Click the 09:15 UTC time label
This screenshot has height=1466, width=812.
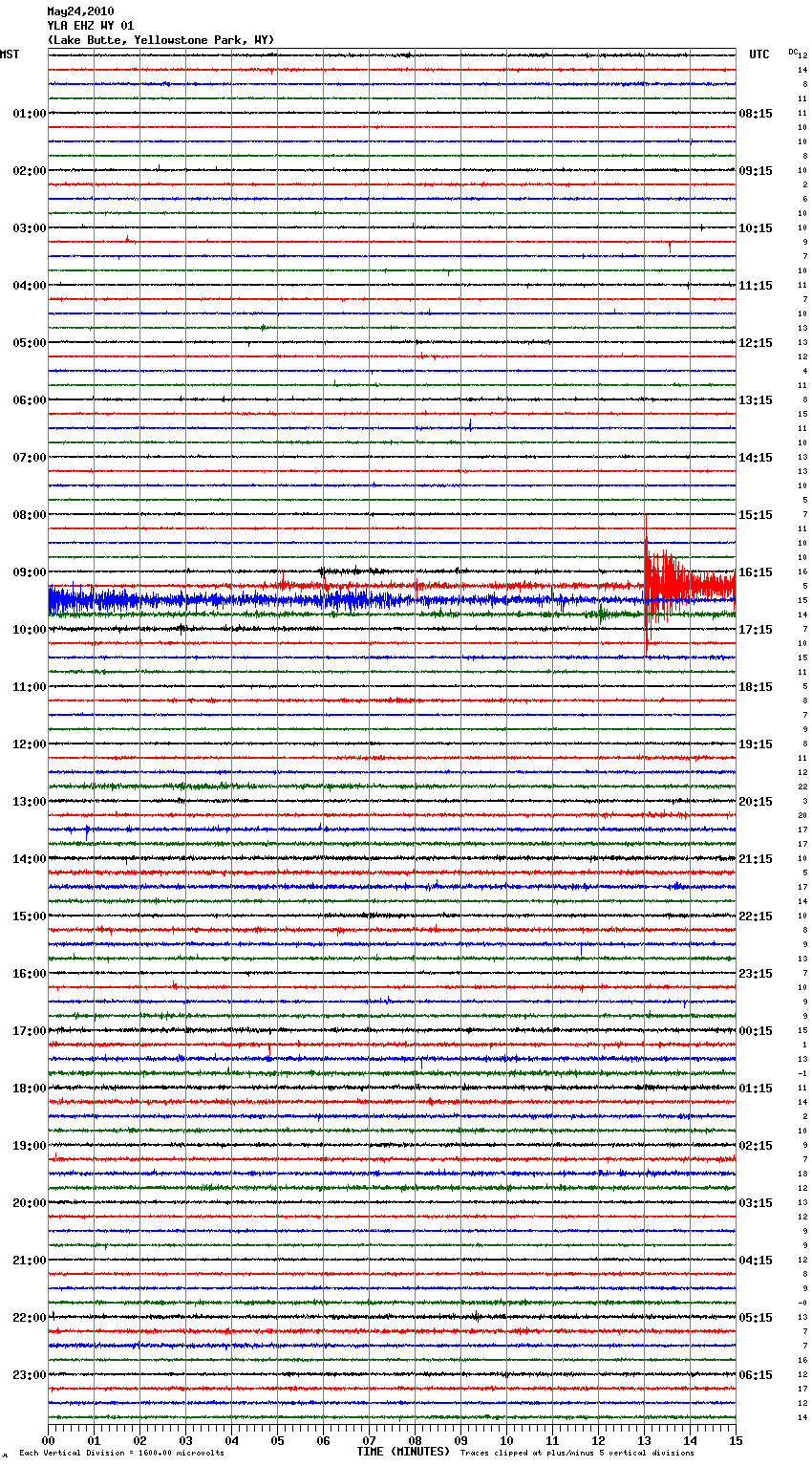[x=756, y=171]
